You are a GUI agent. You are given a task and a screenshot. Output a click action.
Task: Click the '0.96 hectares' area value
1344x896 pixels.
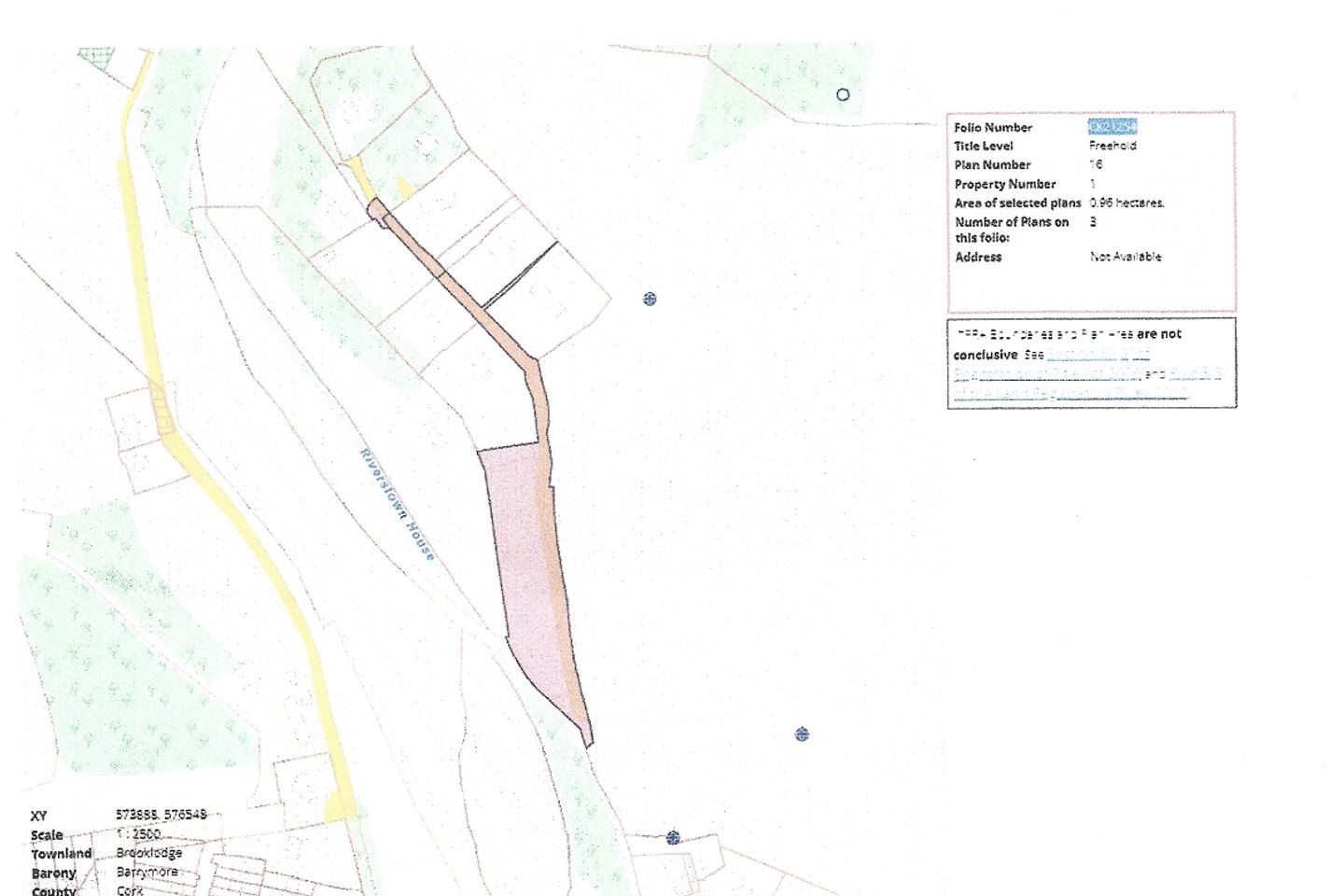(1127, 203)
